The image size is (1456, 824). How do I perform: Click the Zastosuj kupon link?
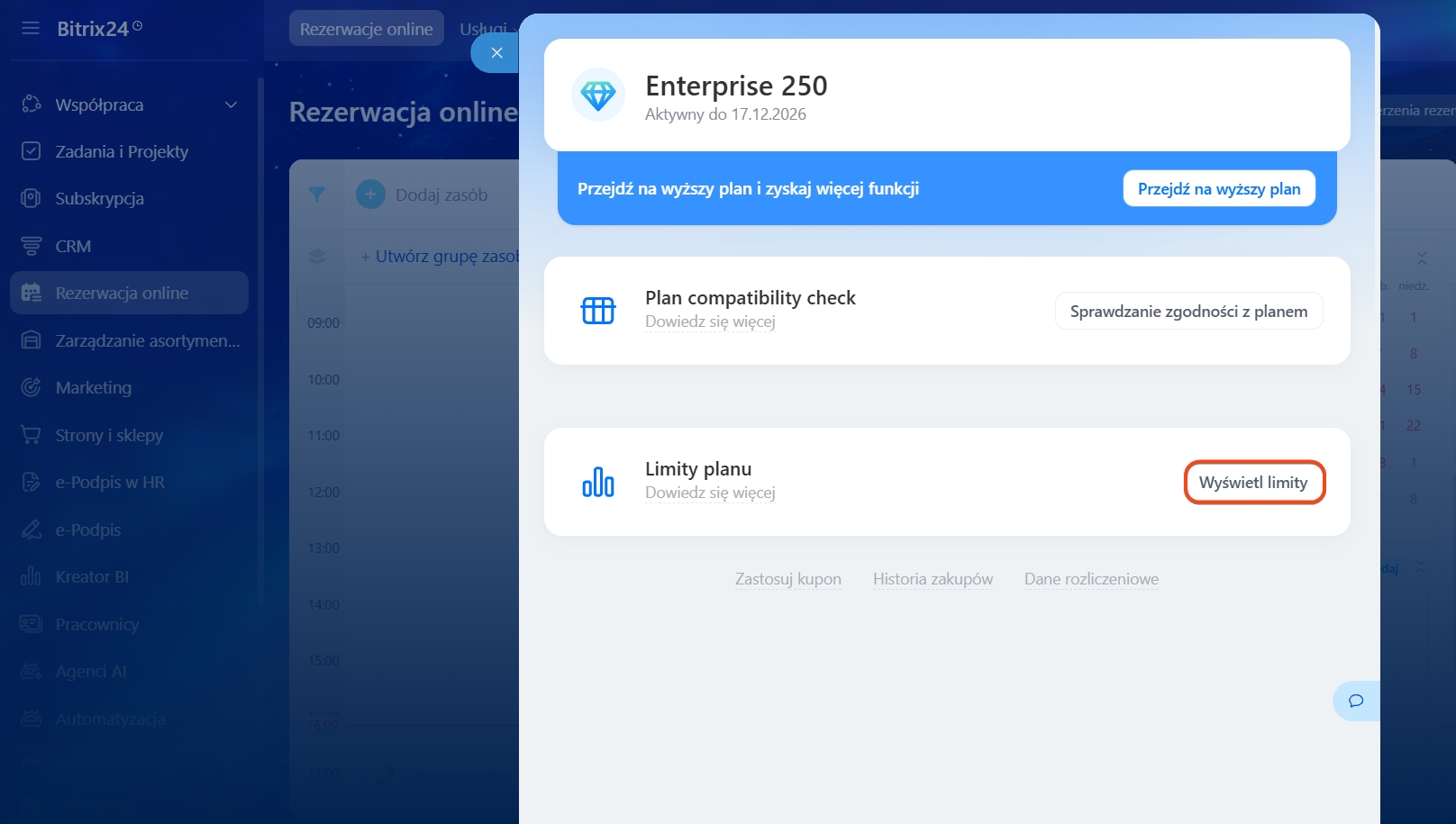click(787, 579)
